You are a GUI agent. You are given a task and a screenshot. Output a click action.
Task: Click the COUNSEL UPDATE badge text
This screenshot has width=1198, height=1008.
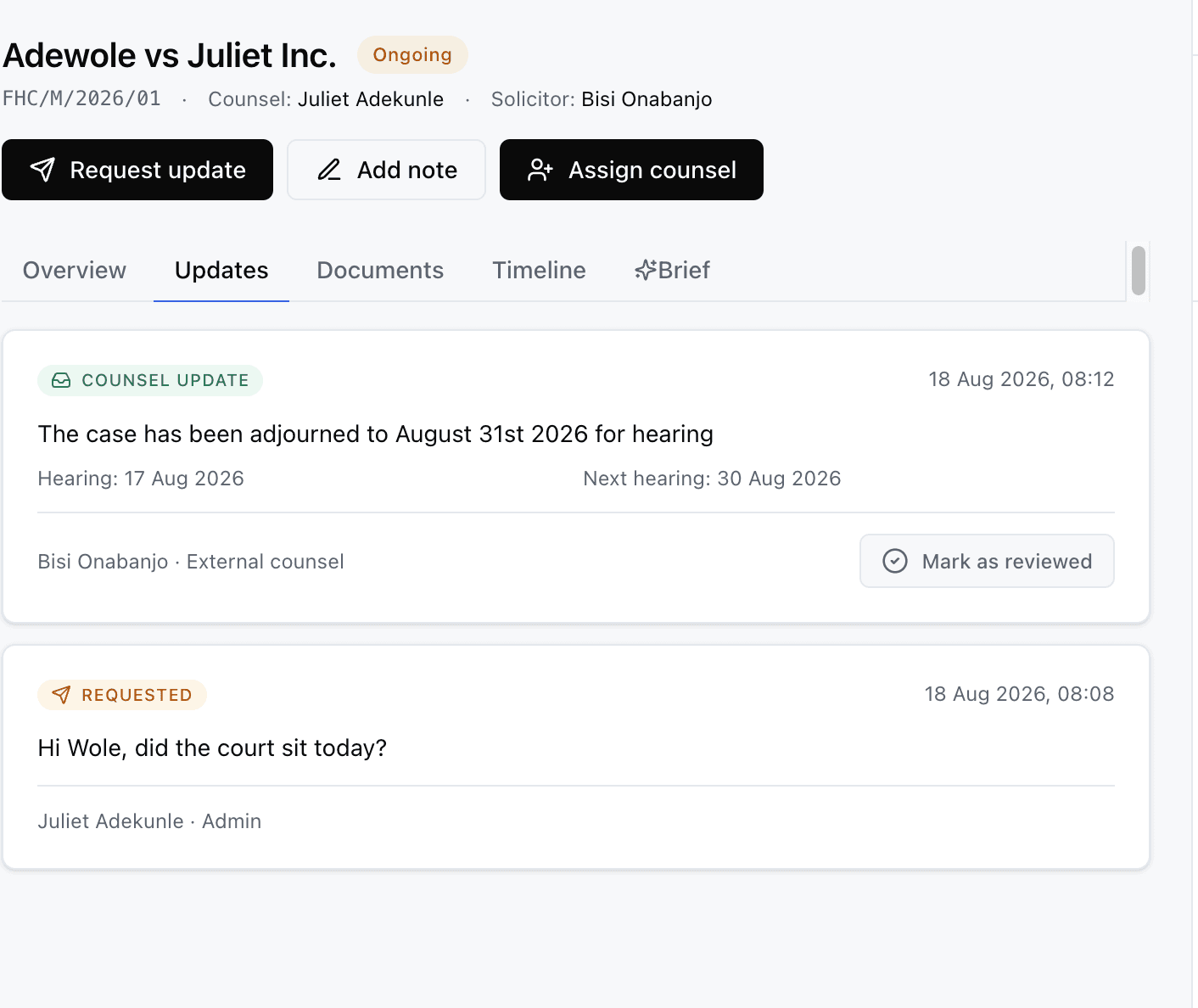pyautogui.click(x=165, y=380)
